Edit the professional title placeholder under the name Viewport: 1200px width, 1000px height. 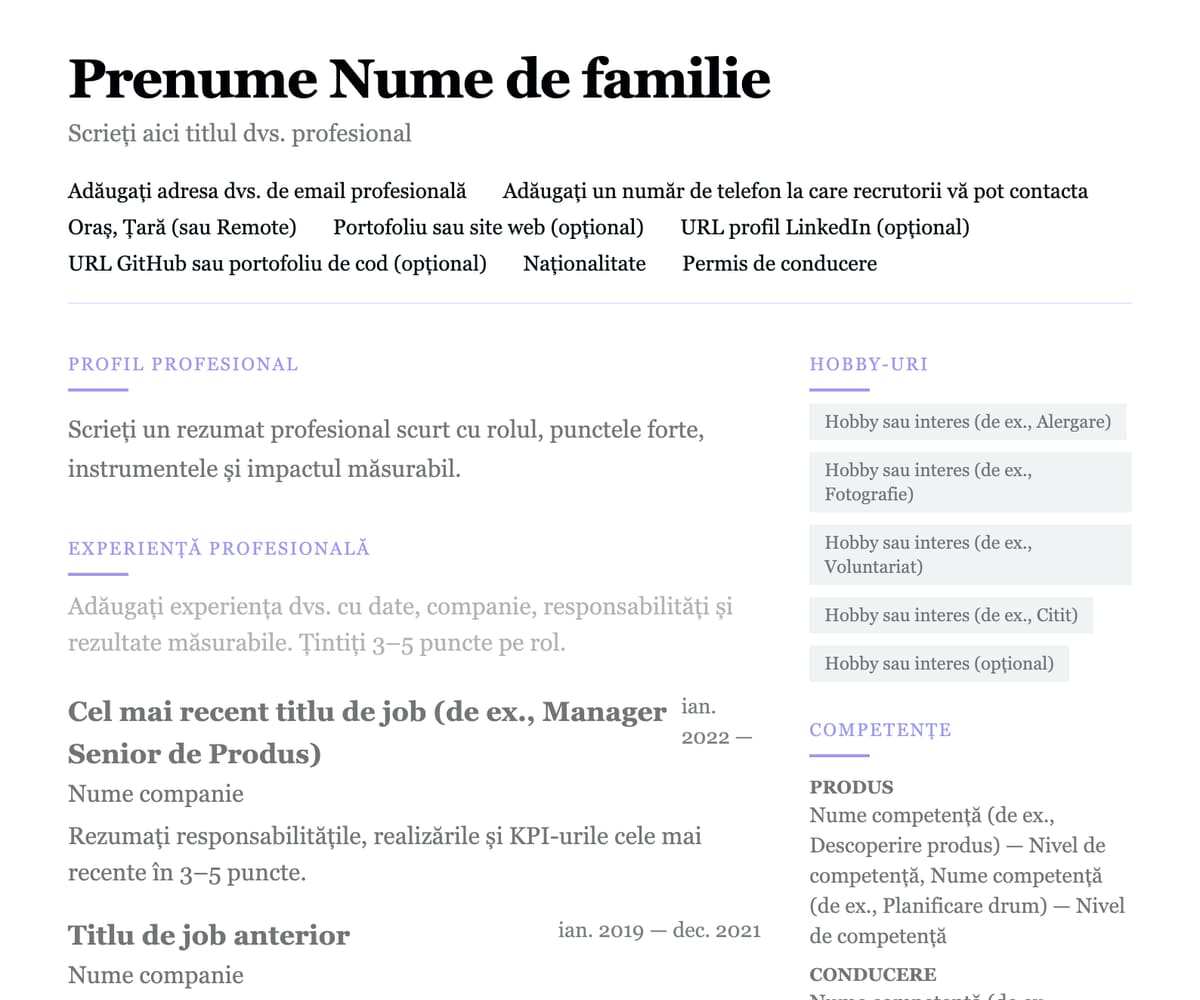(240, 133)
